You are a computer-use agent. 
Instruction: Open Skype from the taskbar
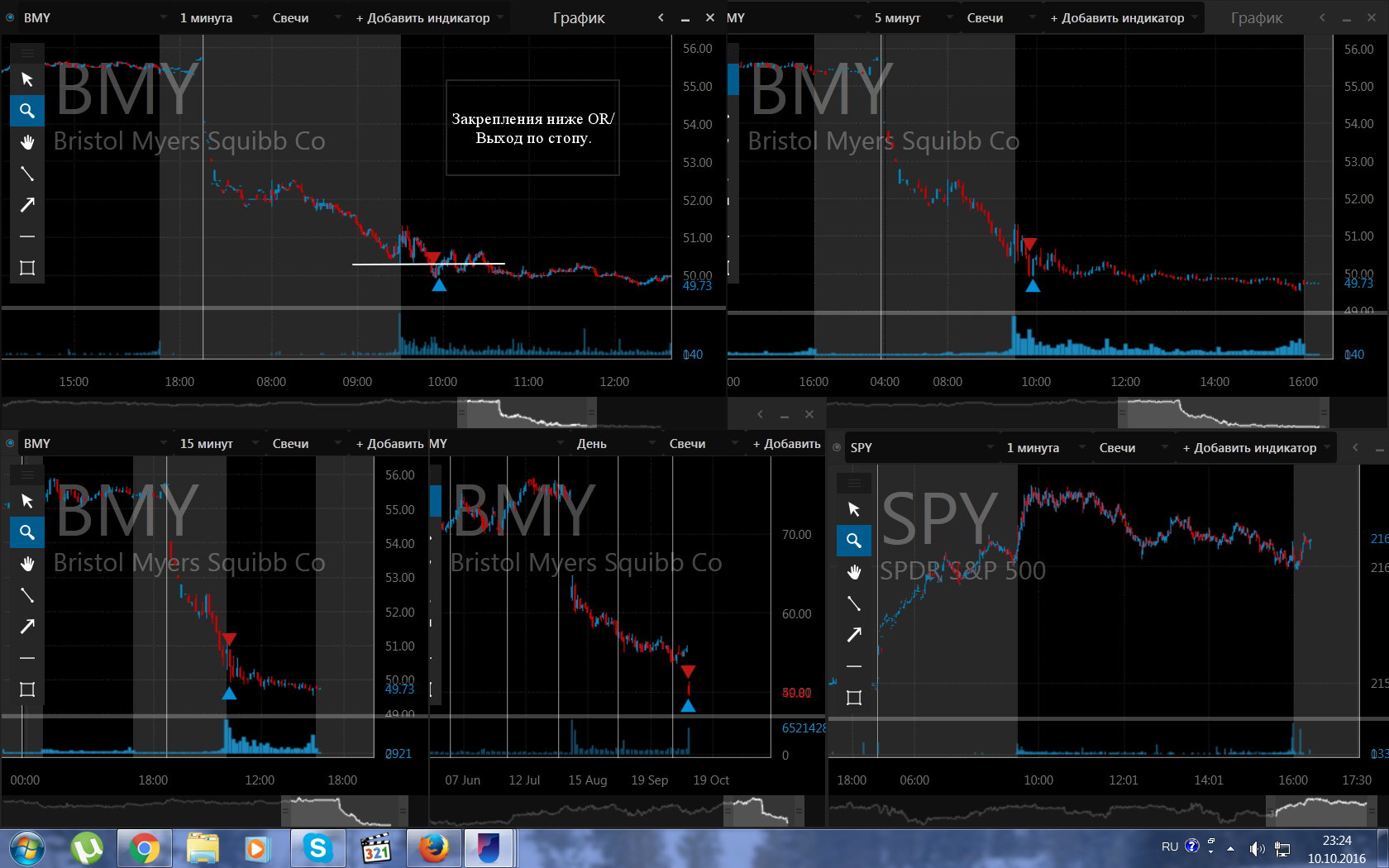click(x=317, y=849)
